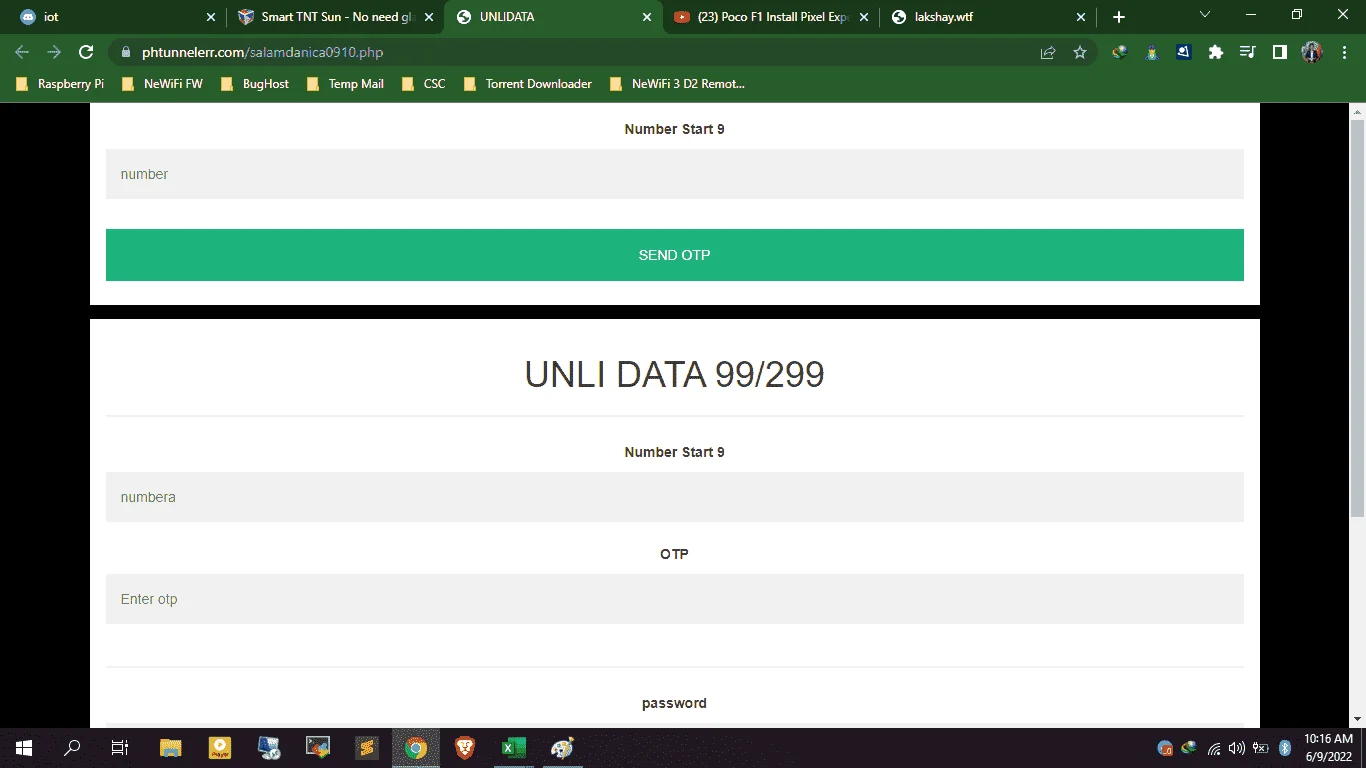The height and width of the screenshot is (768, 1366).
Task: Go back to the previous page
Action: pyautogui.click(x=22, y=53)
